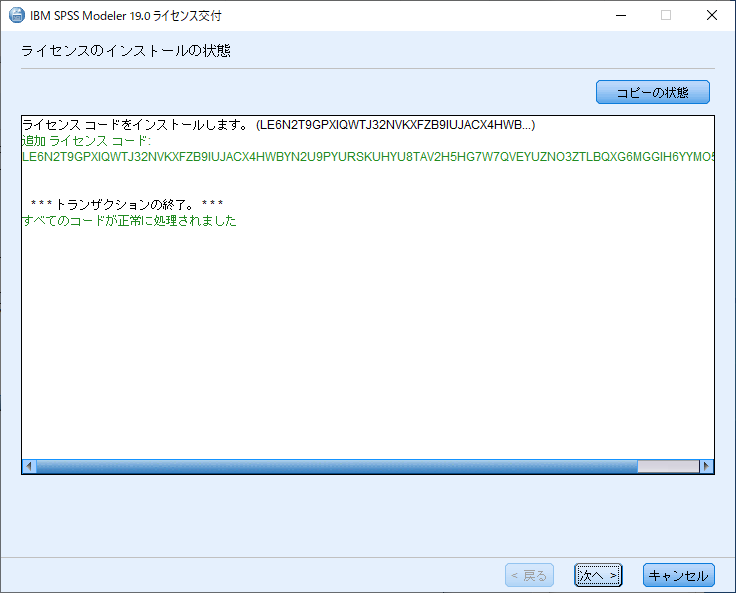Click the disabled maximize window button
Screen dimensions: 736x593
[x=666, y=15]
